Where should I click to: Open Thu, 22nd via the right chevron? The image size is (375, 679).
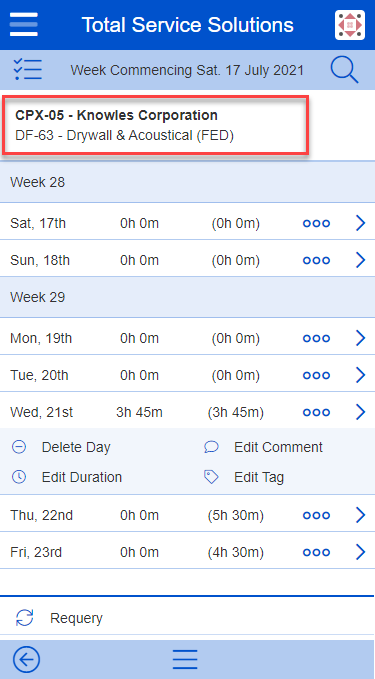tap(360, 515)
